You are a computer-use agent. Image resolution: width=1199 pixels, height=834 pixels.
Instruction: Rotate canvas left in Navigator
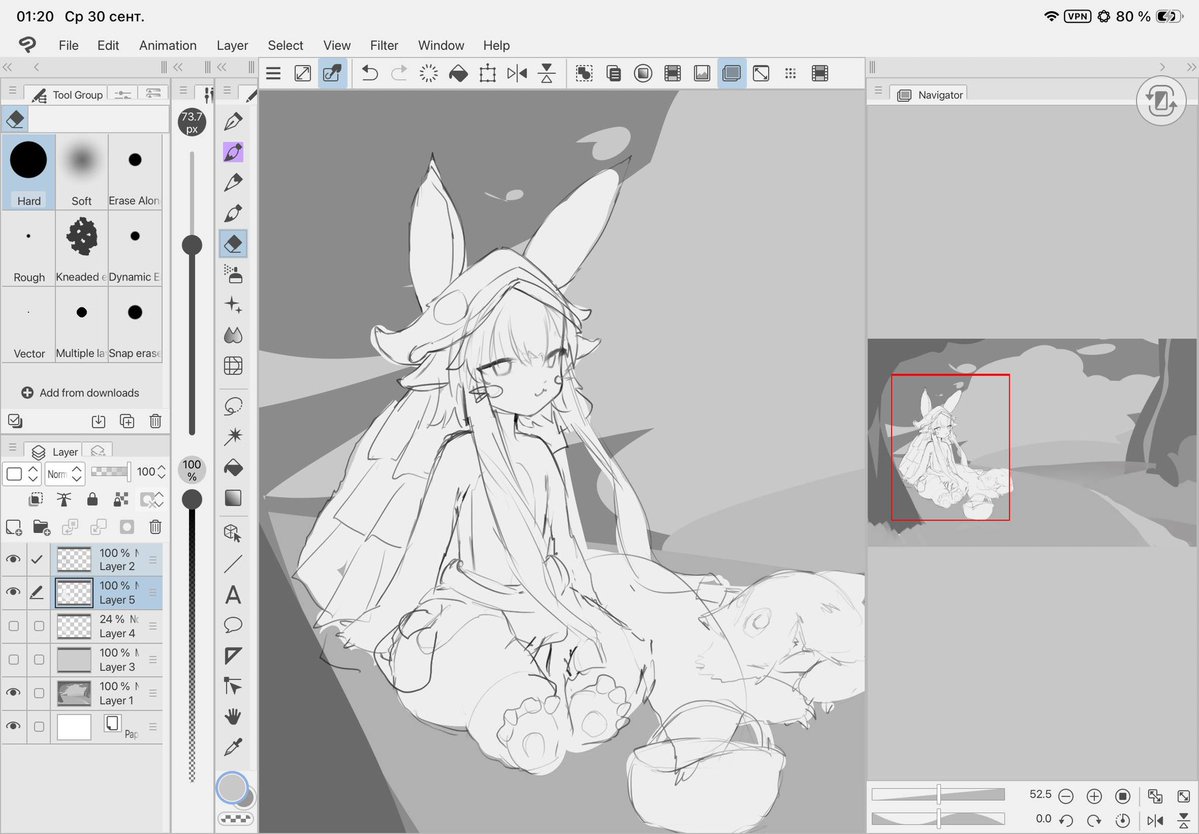pyautogui.click(x=1066, y=820)
